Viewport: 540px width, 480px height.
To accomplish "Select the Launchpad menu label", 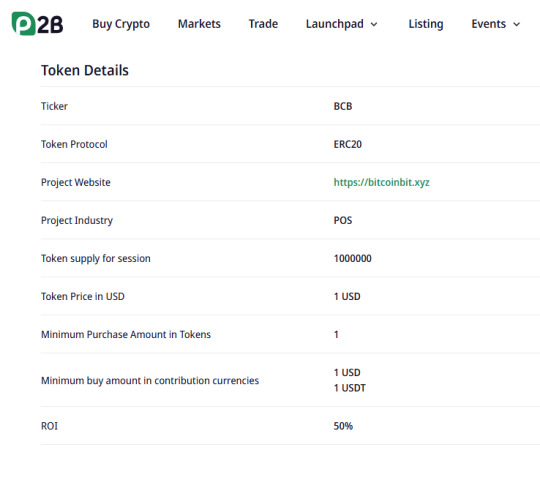I will [x=334, y=24].
